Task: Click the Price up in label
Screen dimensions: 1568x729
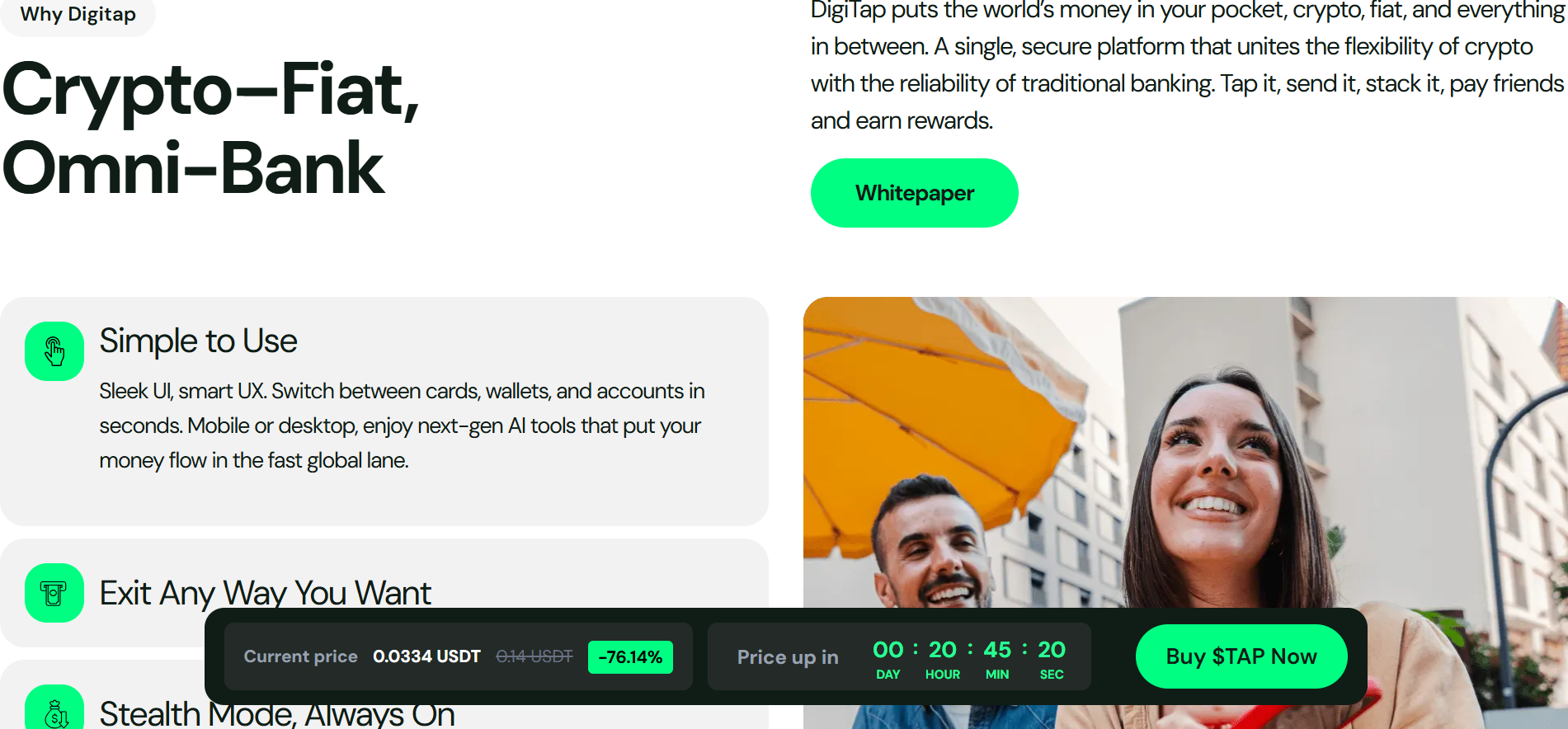Action: (x=788, y=657)
